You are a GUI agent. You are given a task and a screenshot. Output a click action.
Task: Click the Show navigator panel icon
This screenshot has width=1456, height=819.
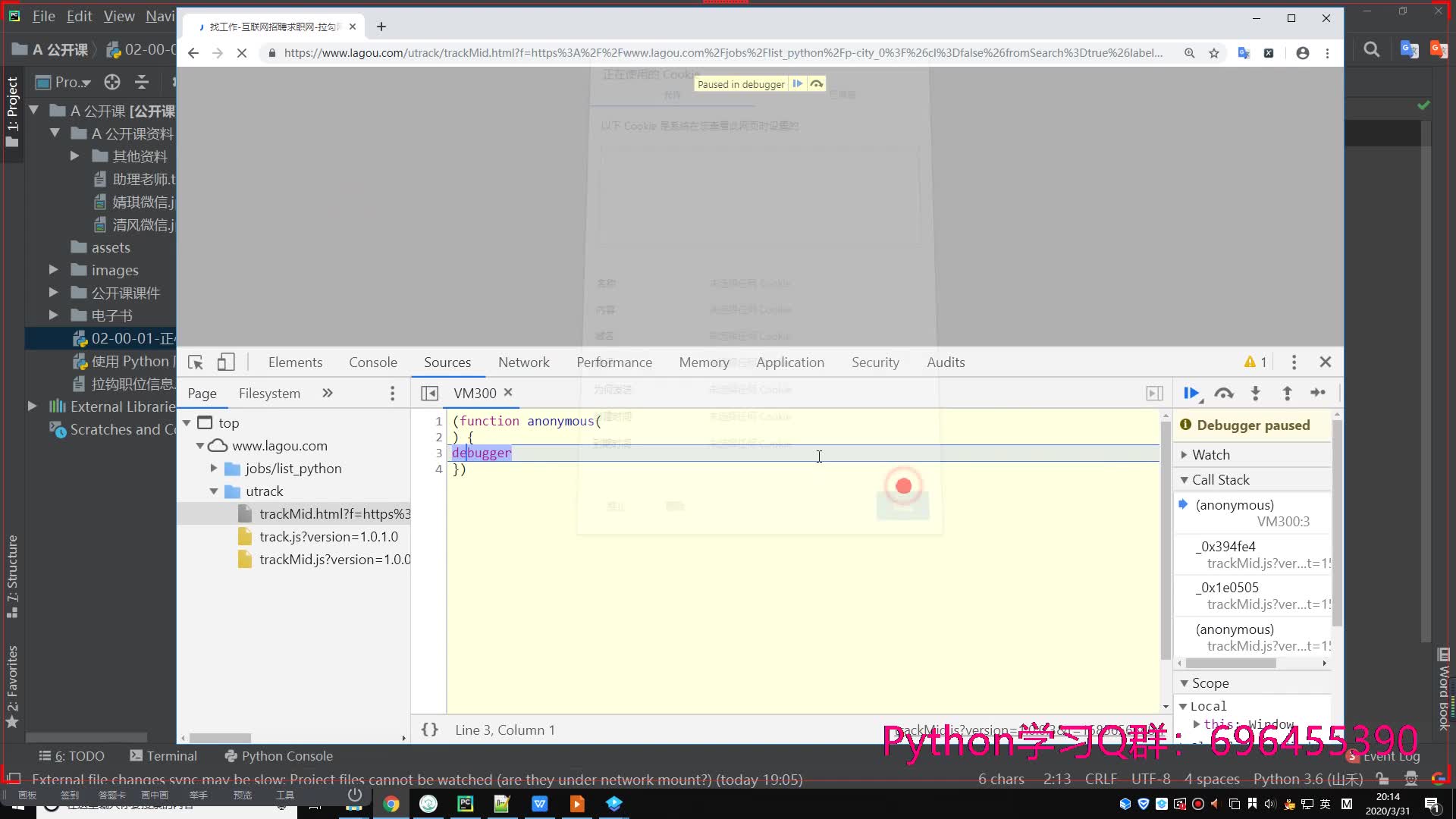pyautogui.click(x=430, y=392)
